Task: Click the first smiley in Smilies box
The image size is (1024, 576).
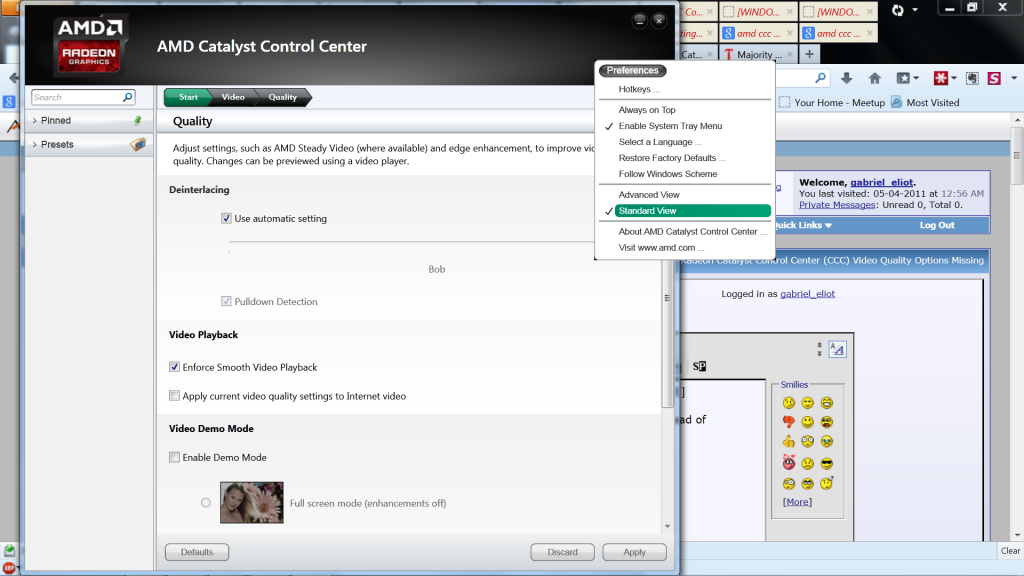Action: (x=789, y=403)
